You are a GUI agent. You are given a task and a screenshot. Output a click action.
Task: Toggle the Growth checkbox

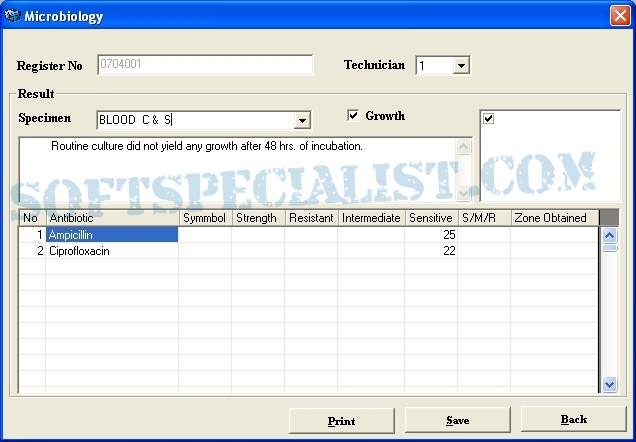[x=353, y=116]
